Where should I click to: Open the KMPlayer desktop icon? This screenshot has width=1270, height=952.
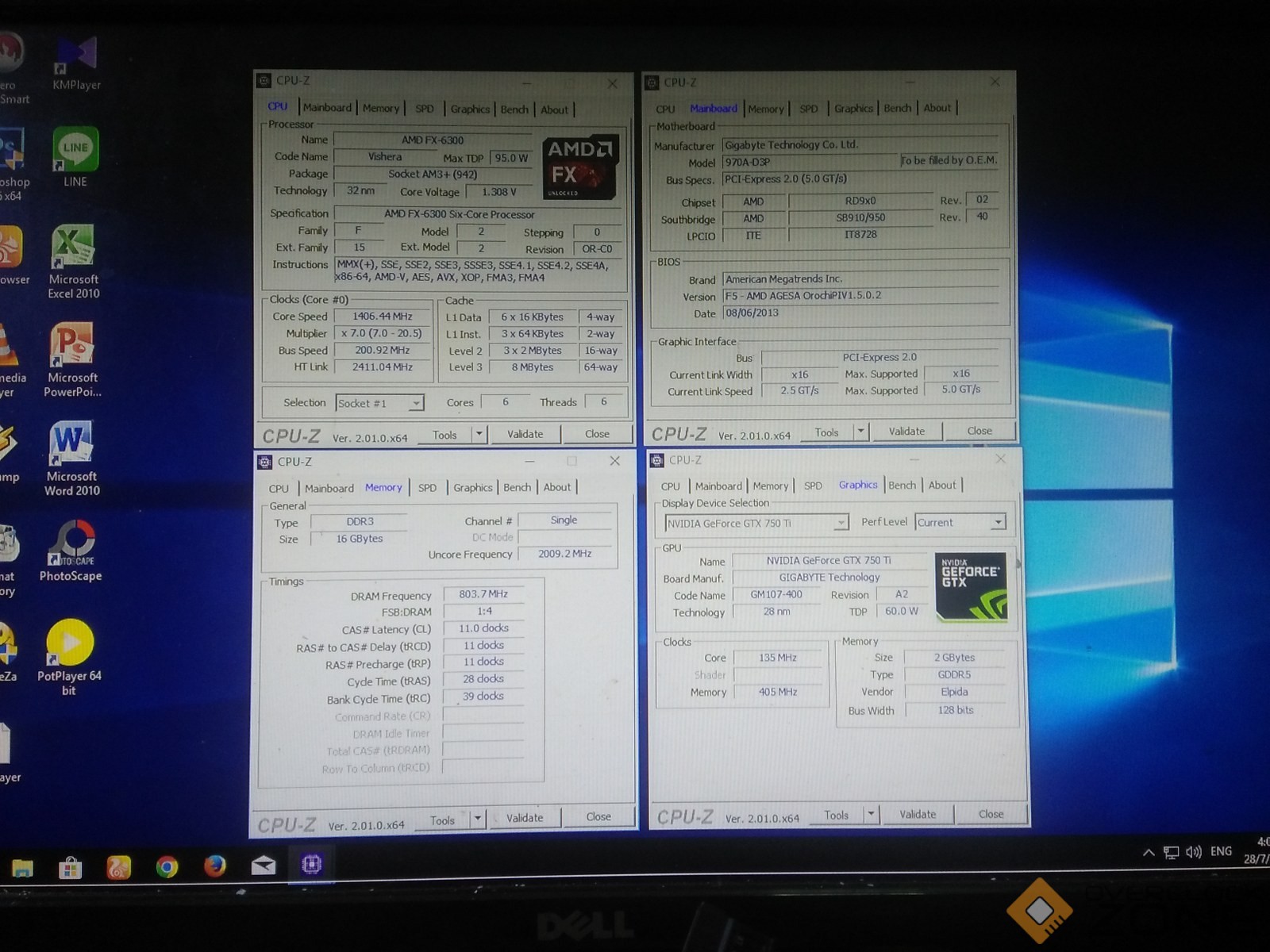tap(77, 63)
